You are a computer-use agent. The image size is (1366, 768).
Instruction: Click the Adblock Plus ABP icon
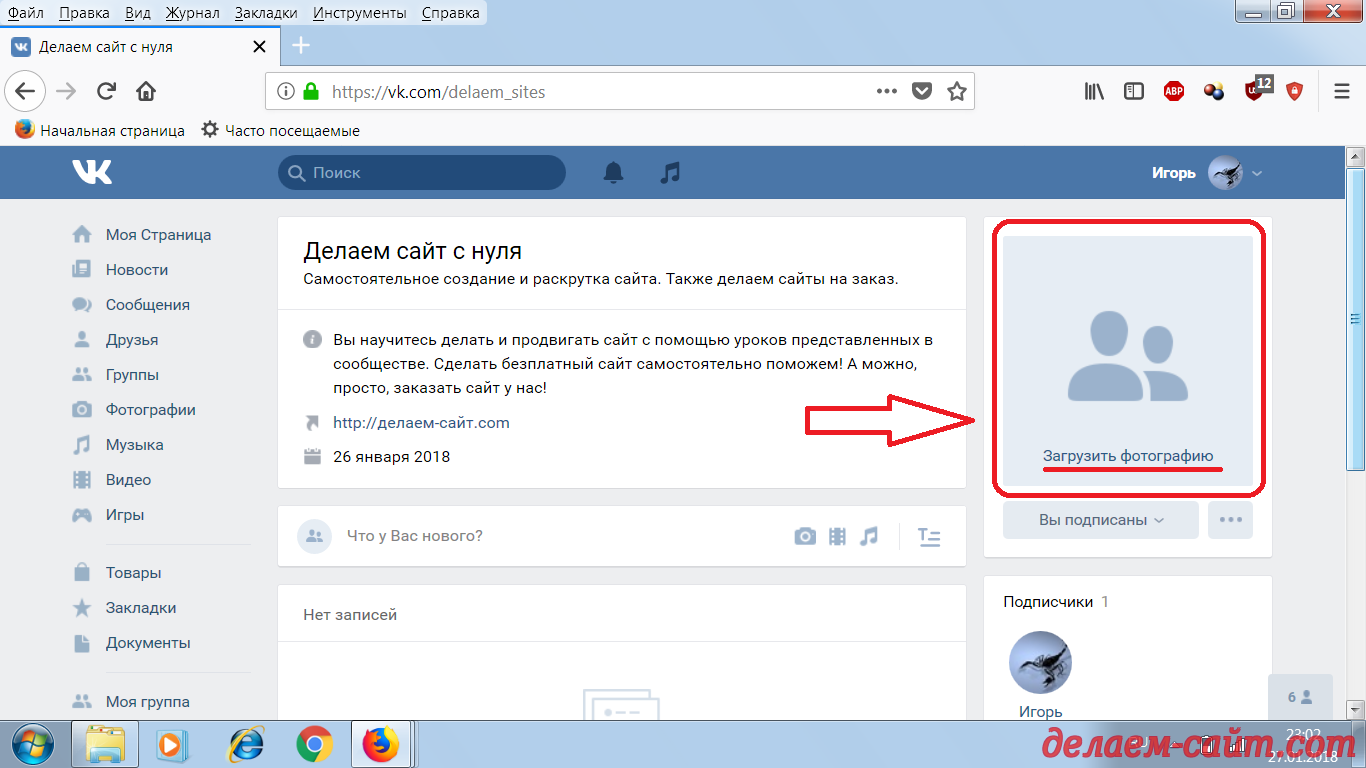(x=1174, y=92)
